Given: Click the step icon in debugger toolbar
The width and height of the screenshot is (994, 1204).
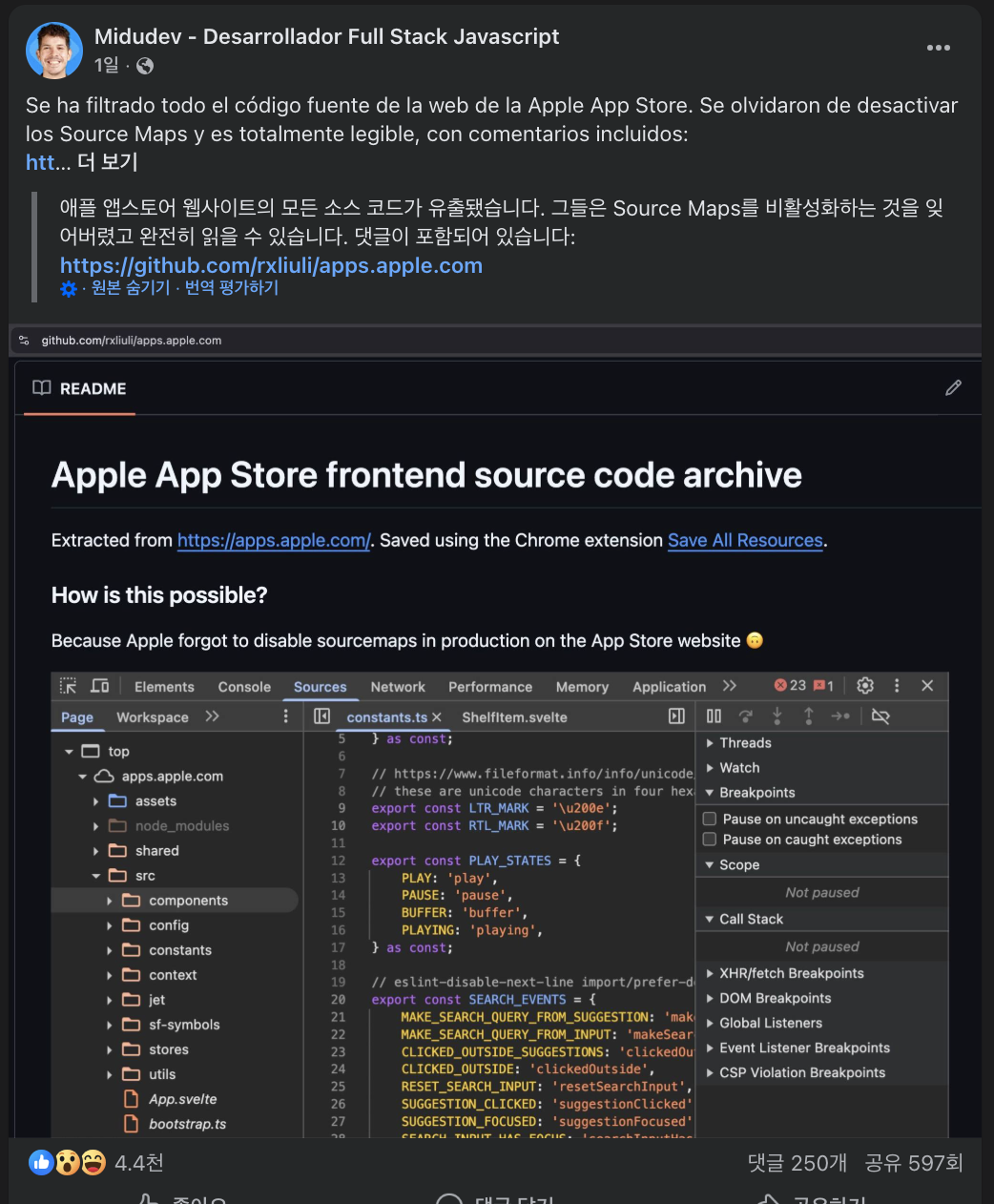Looking at the screenshot, I should coord(840,716).
